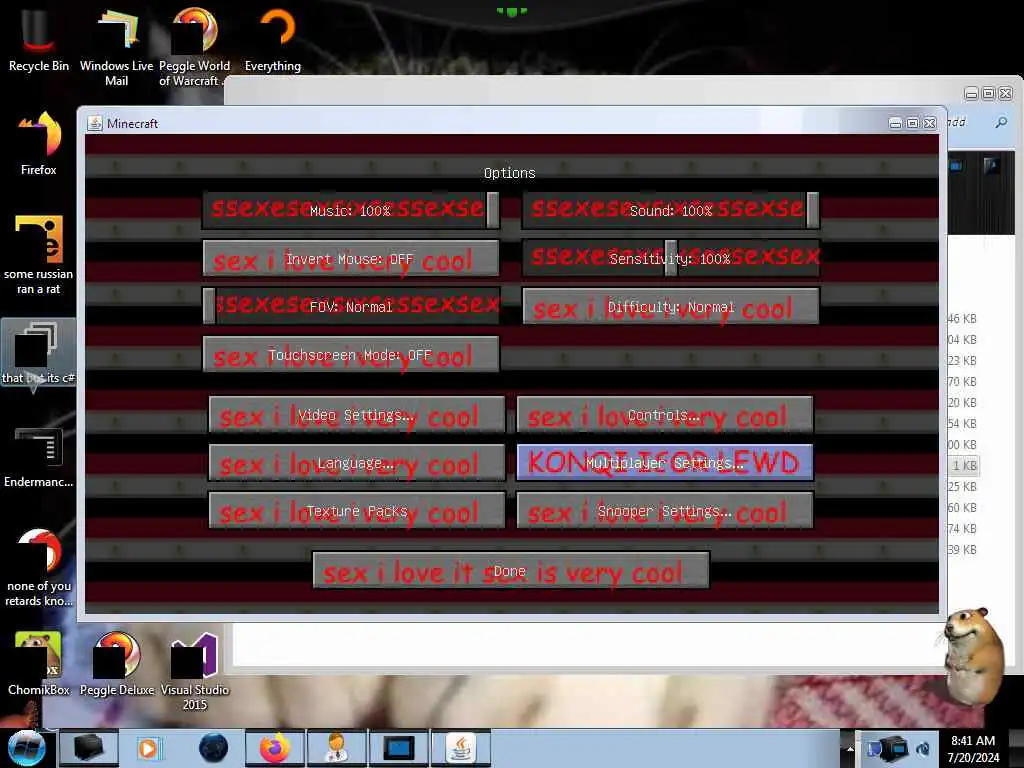
Task: Open Visual Studio 2015 shortcut
Action: pyautogui.click(x=194, y=671)
